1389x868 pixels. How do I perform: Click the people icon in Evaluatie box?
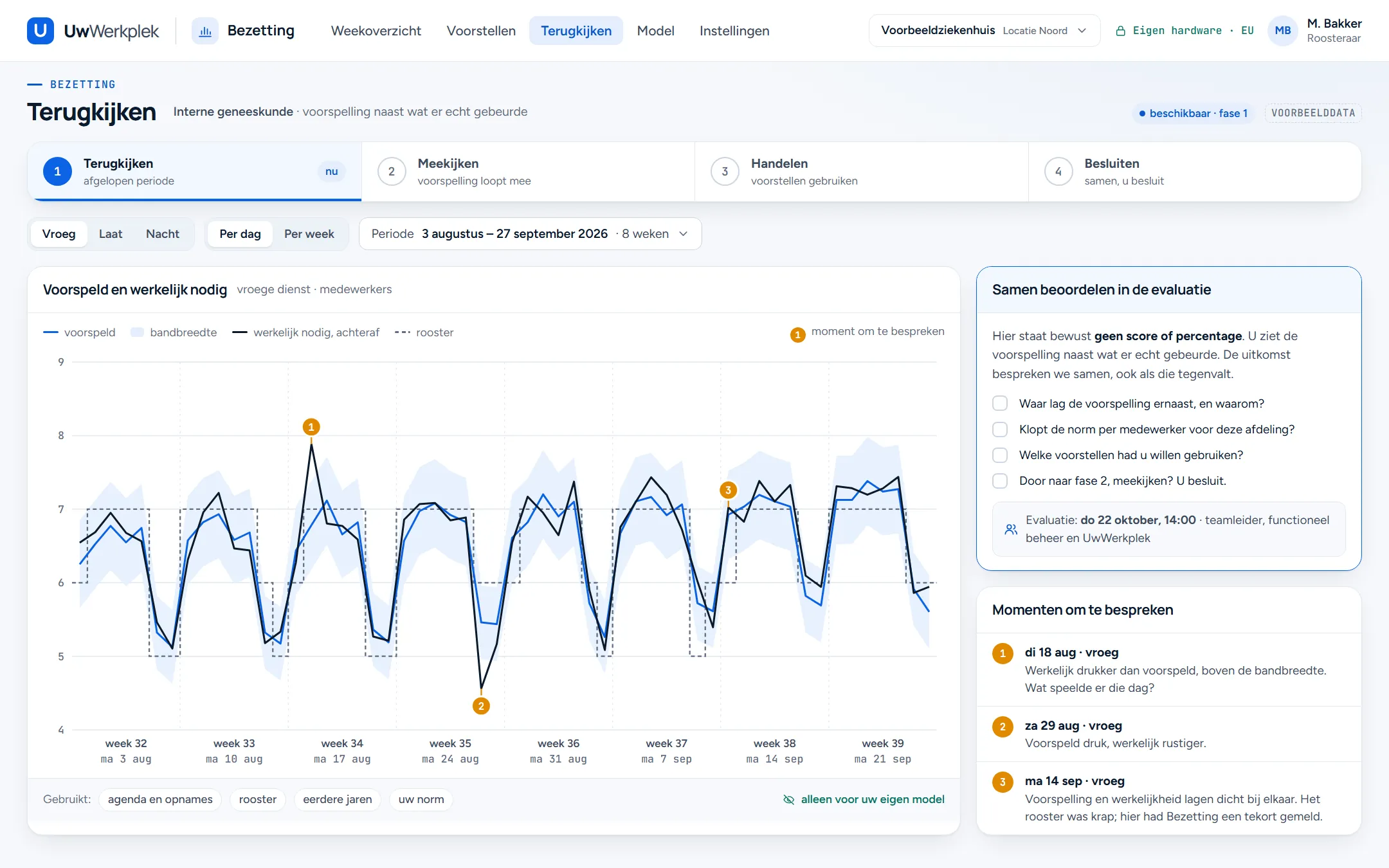coord(1011,529)
